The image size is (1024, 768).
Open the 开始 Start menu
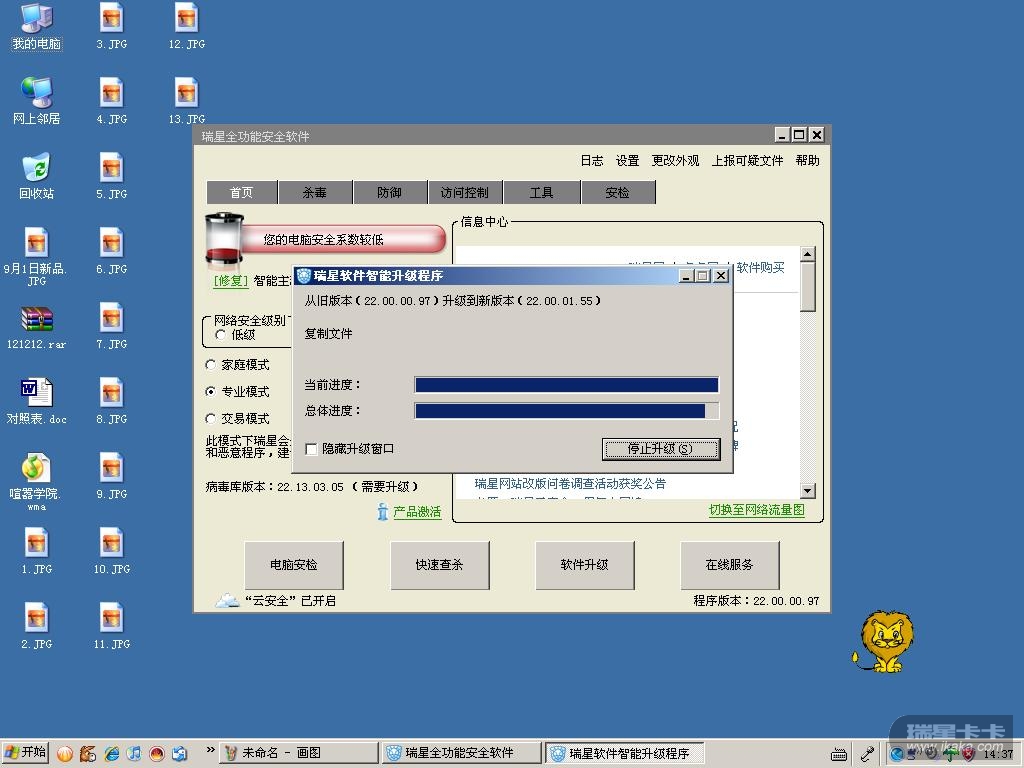tap(25, 753)
